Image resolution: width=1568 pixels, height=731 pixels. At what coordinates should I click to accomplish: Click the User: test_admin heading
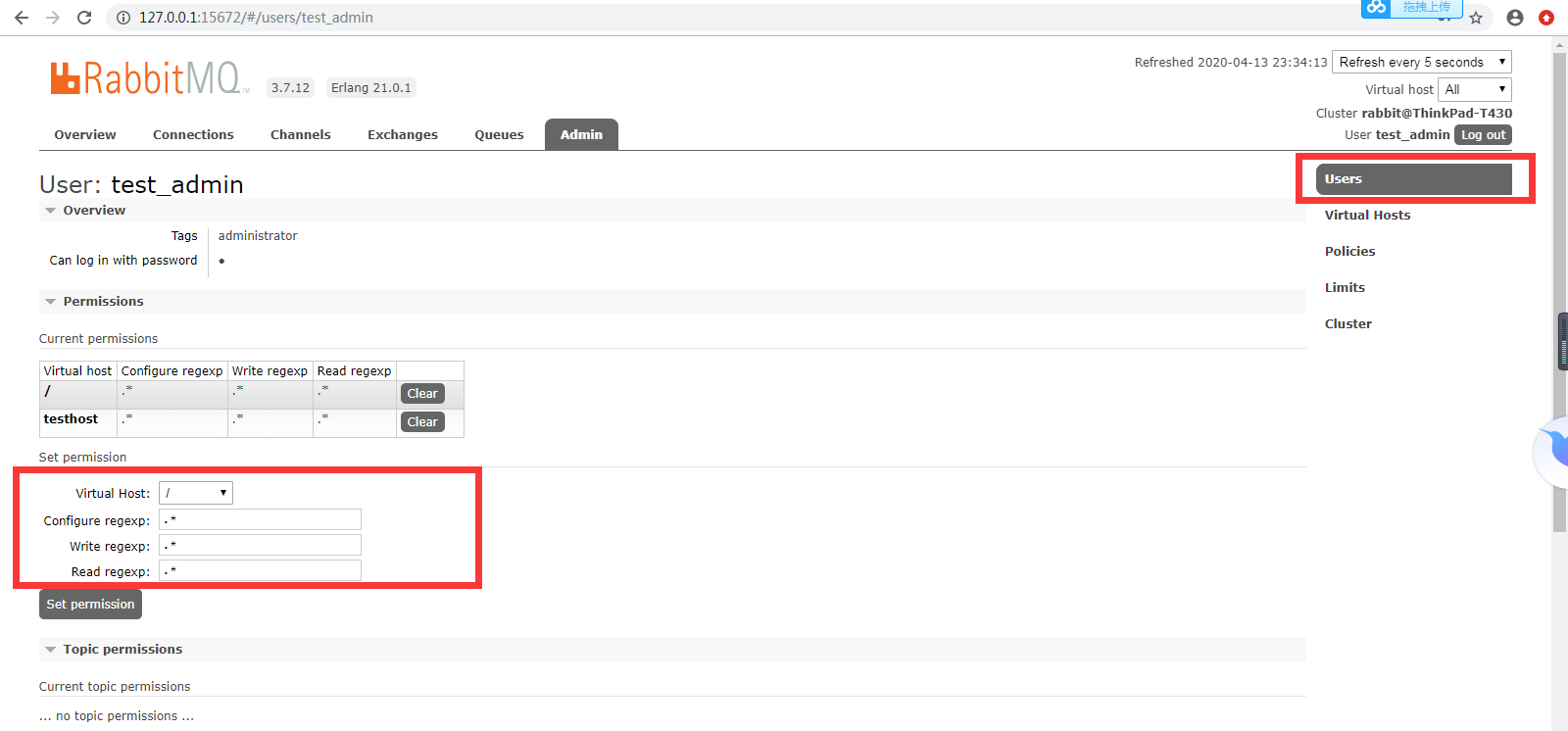[x=141, y=184]
